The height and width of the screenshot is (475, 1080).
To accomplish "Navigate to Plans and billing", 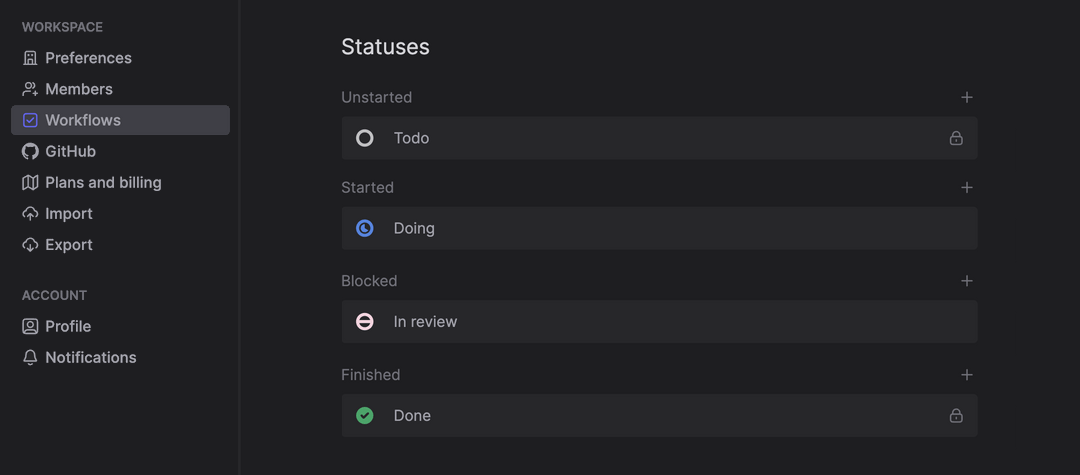I will point(103,182).
